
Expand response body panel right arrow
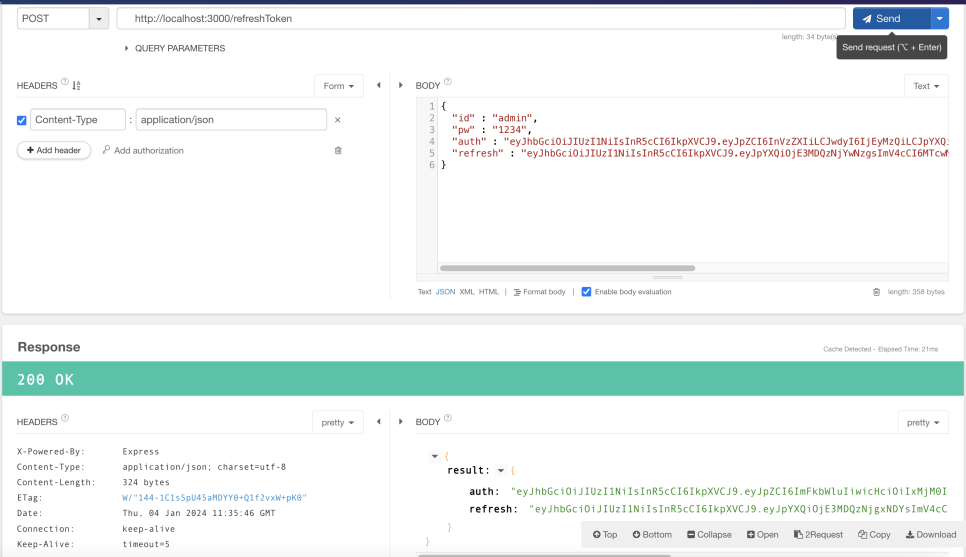coord(400,422)
